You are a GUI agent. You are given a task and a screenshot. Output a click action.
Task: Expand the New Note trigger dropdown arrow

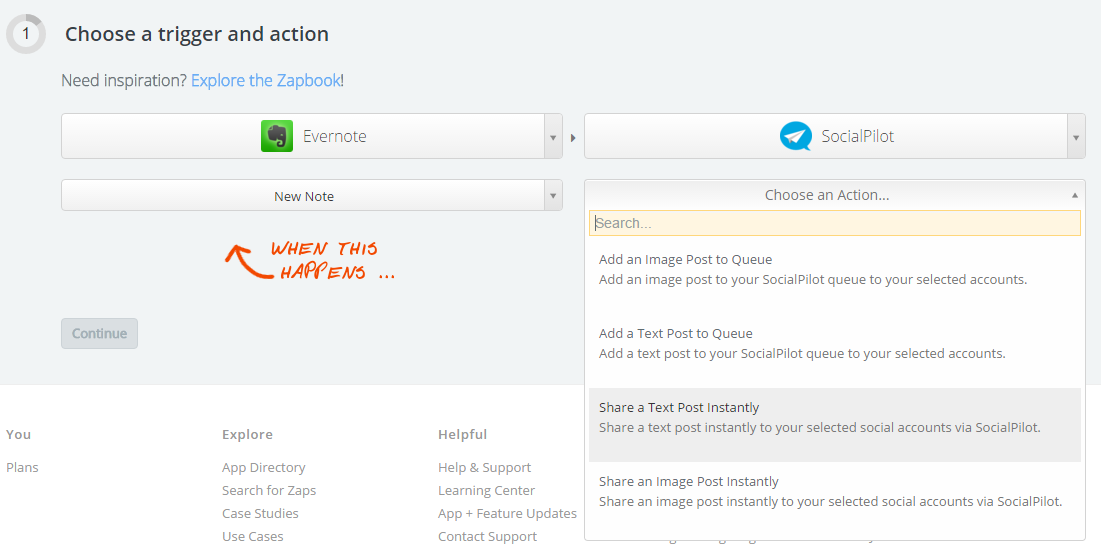click(x=553, y=195)
